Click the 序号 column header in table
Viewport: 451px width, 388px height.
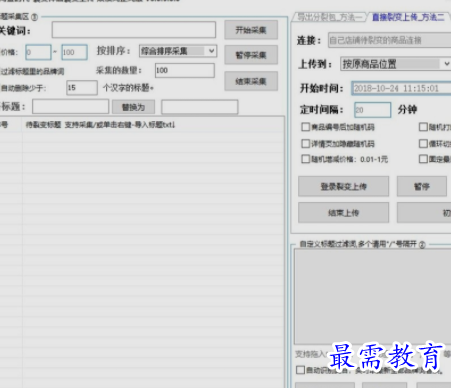point(5,125)
